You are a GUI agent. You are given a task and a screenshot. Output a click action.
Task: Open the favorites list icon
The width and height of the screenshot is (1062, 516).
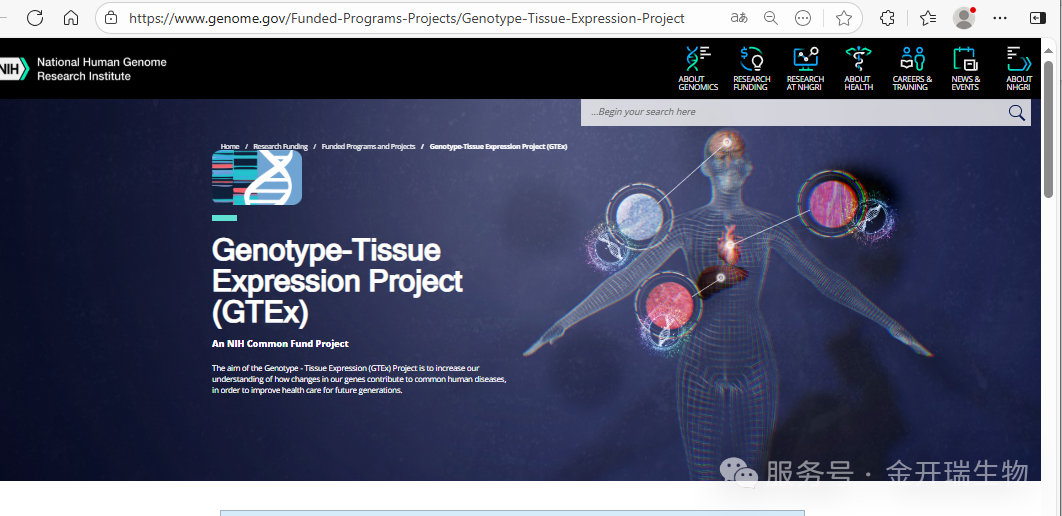coord(929,18)
